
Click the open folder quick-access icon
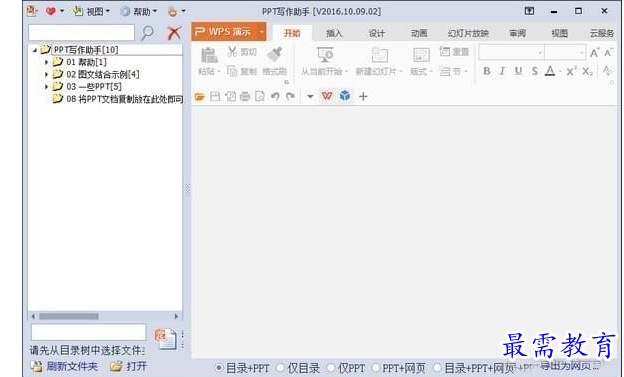tap(200, 96)
